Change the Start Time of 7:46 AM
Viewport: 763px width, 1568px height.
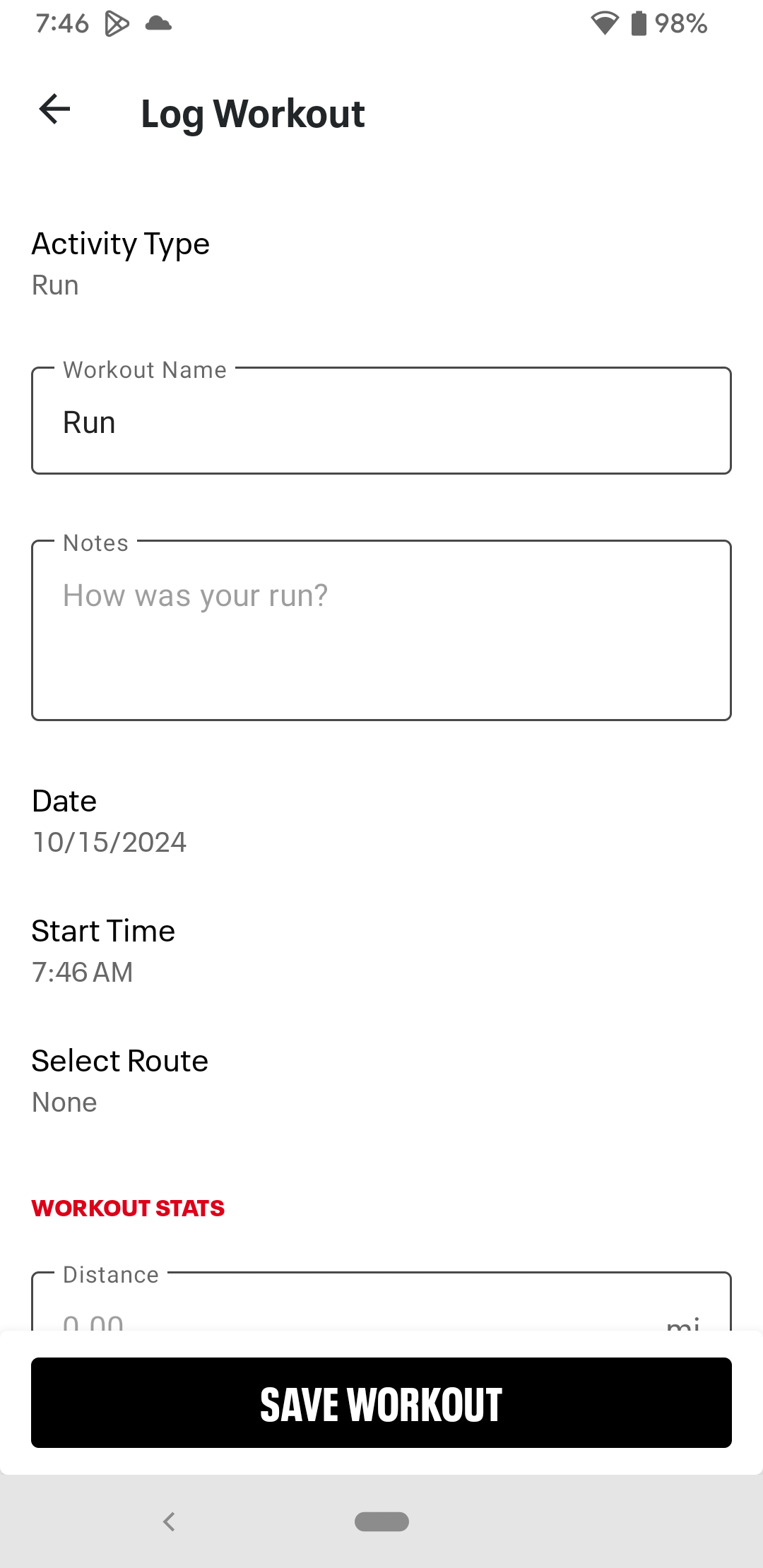tap(103, 951)
